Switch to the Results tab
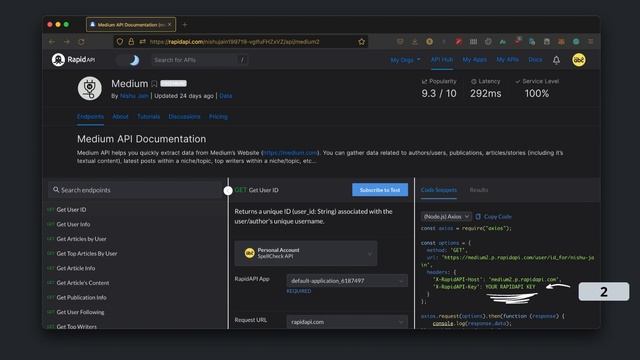 pos(478,190)
